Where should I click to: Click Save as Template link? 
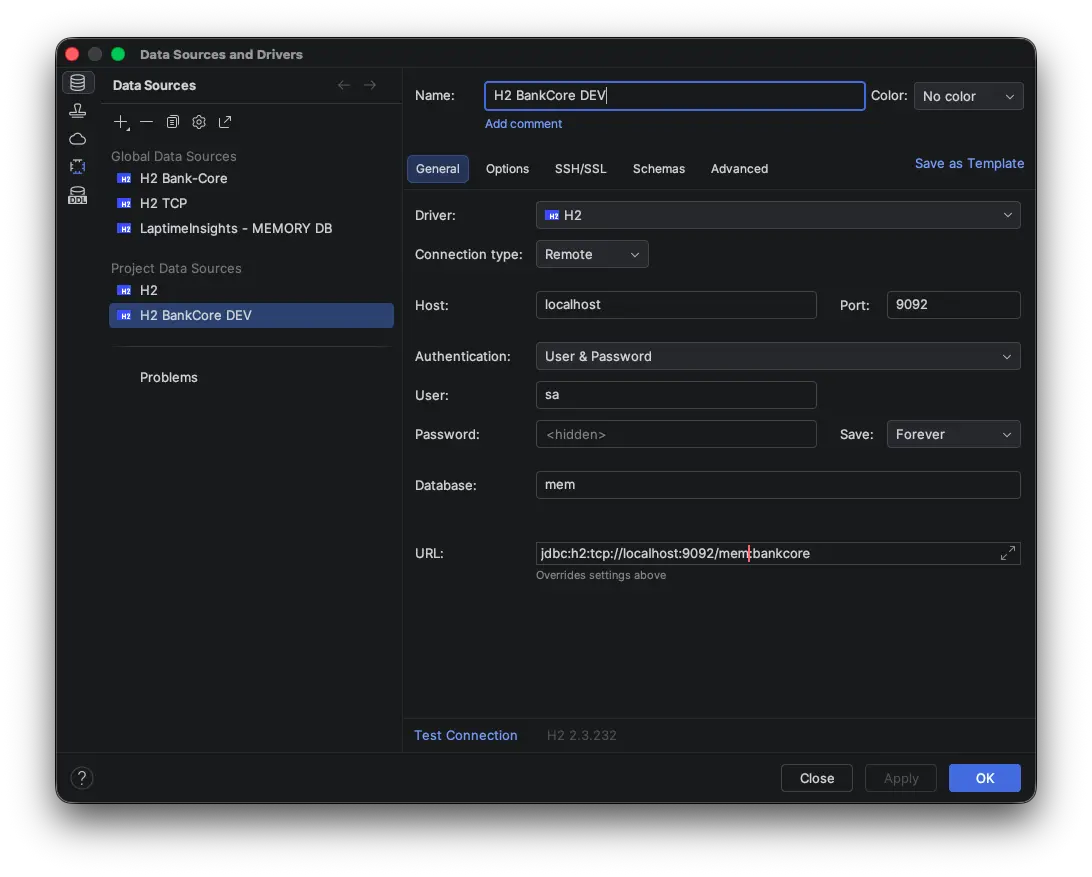(969, 163)
